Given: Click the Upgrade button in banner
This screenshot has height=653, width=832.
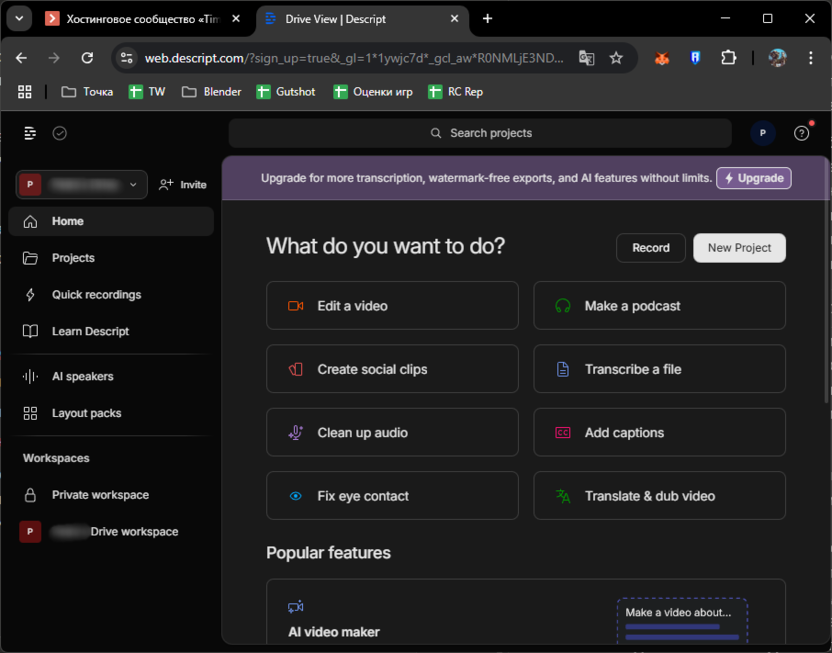Looking at the screenshot, I should pos(753,178).
